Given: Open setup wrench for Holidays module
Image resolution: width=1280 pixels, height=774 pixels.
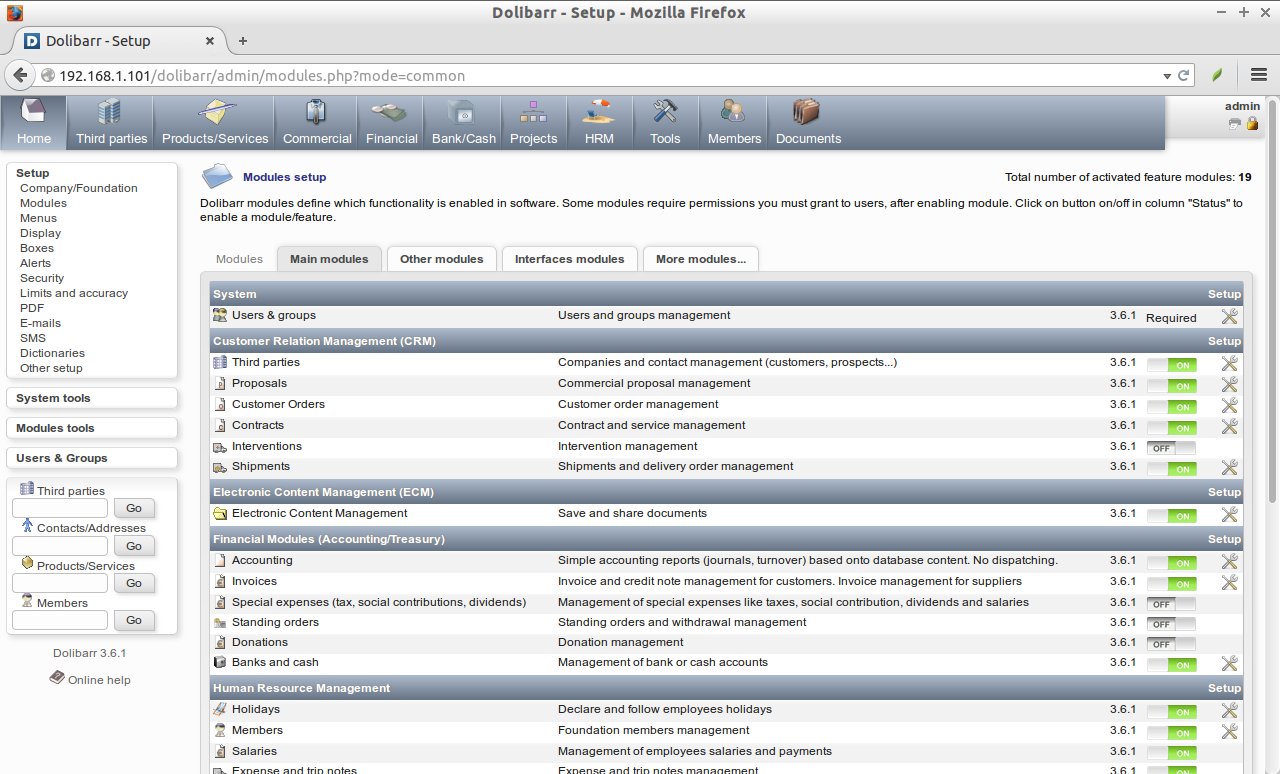Looking at the screenshot, I should coord(1229,710).
